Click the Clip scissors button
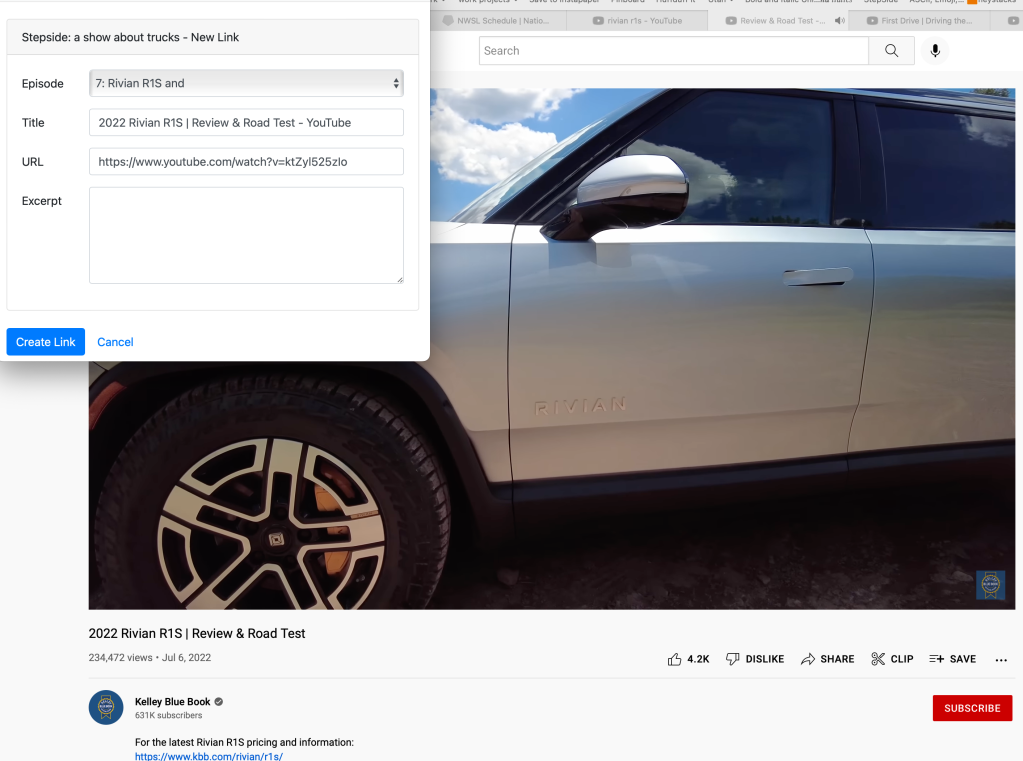1023x761 pixels. (892, 659)
